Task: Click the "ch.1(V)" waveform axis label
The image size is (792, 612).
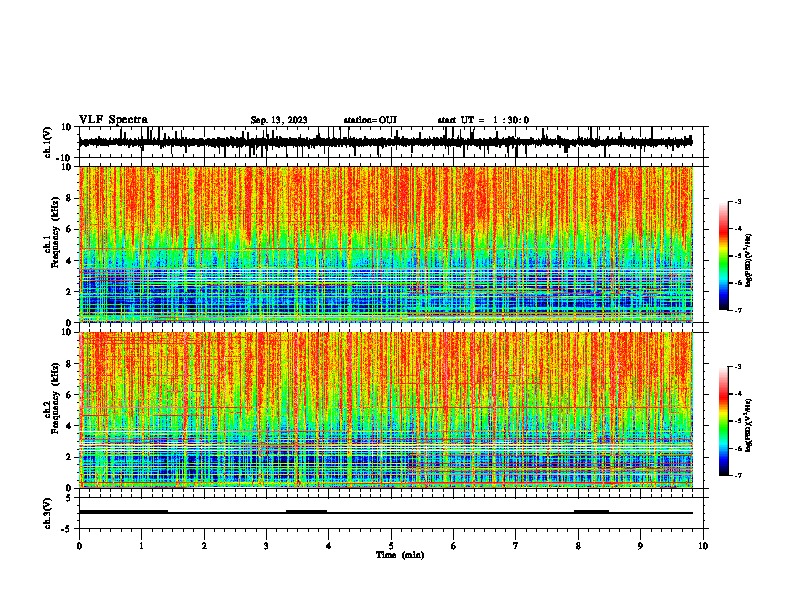Action: click(48, 142)
